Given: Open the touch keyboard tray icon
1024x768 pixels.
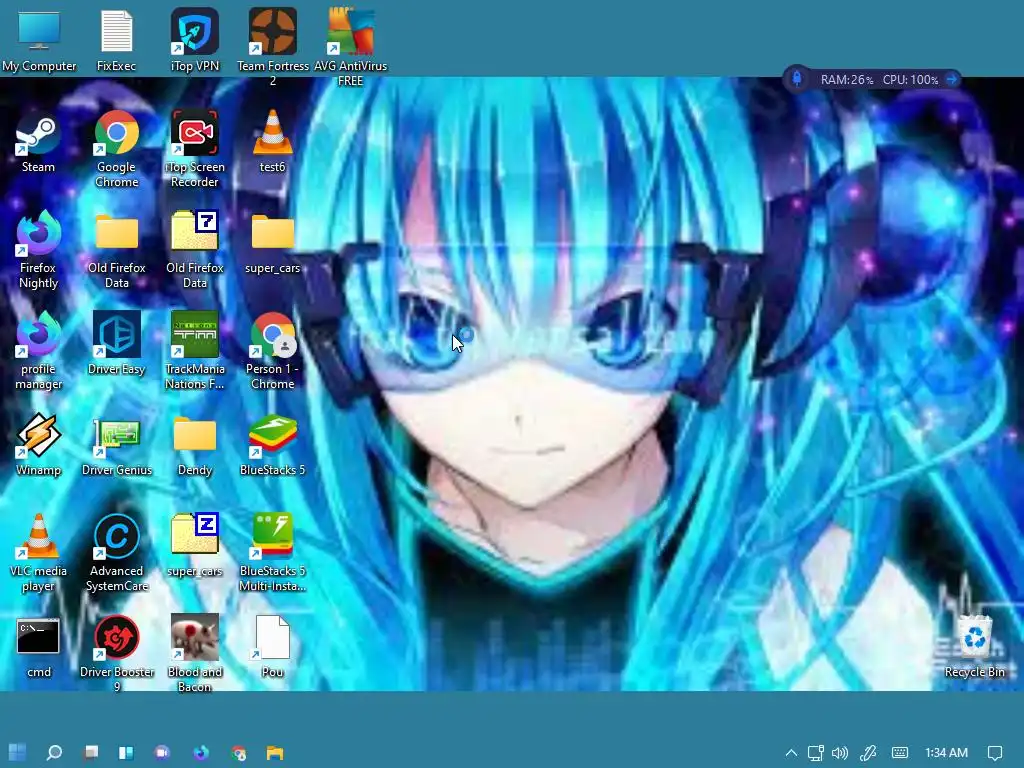Looking at the screenshot, I should pyautogui.click(x=900, y=753).
